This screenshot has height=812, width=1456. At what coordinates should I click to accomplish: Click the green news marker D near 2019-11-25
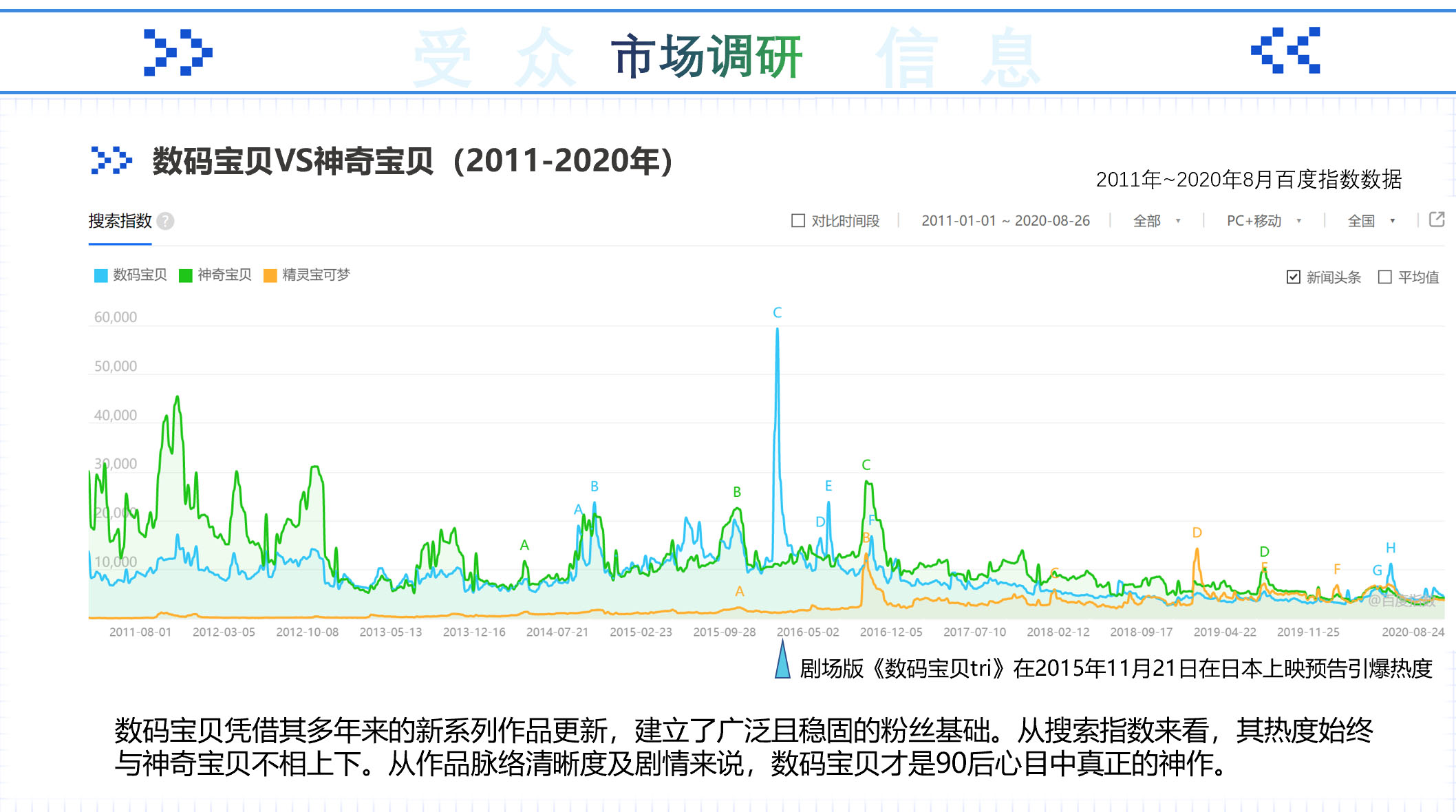[x=1264, y=552]
